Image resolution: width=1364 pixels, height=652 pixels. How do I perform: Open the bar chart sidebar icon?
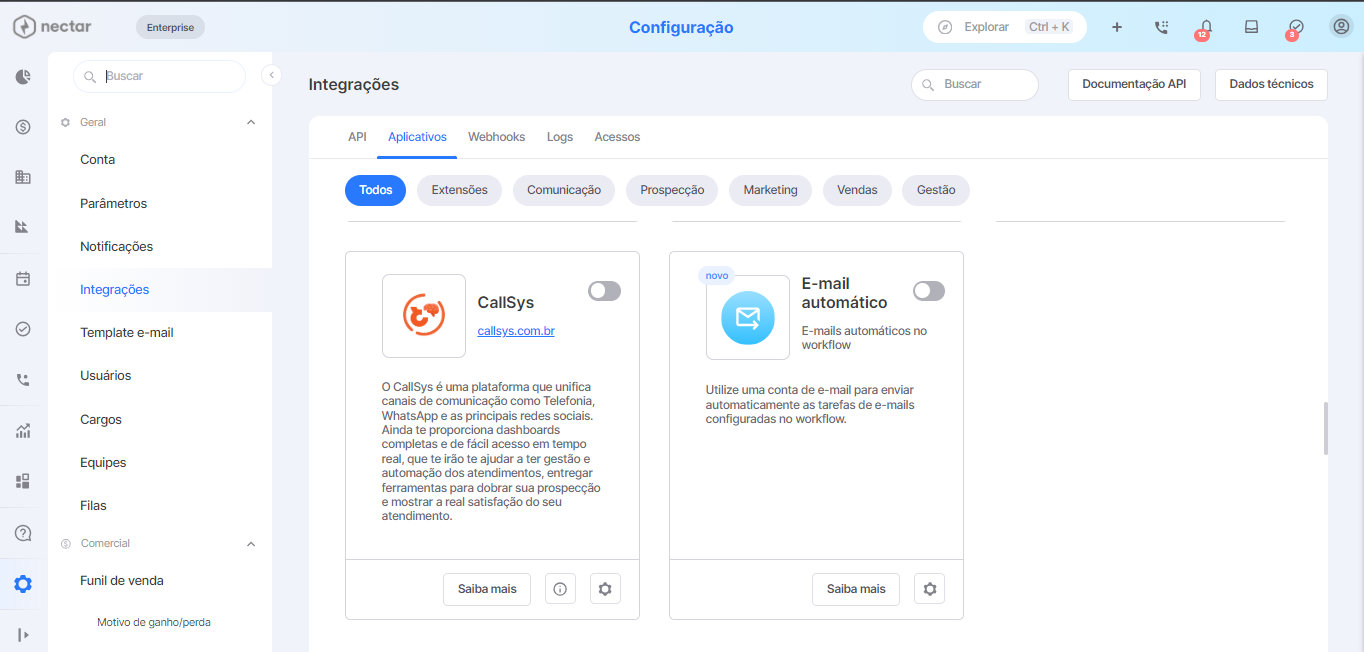coord(23,227)
